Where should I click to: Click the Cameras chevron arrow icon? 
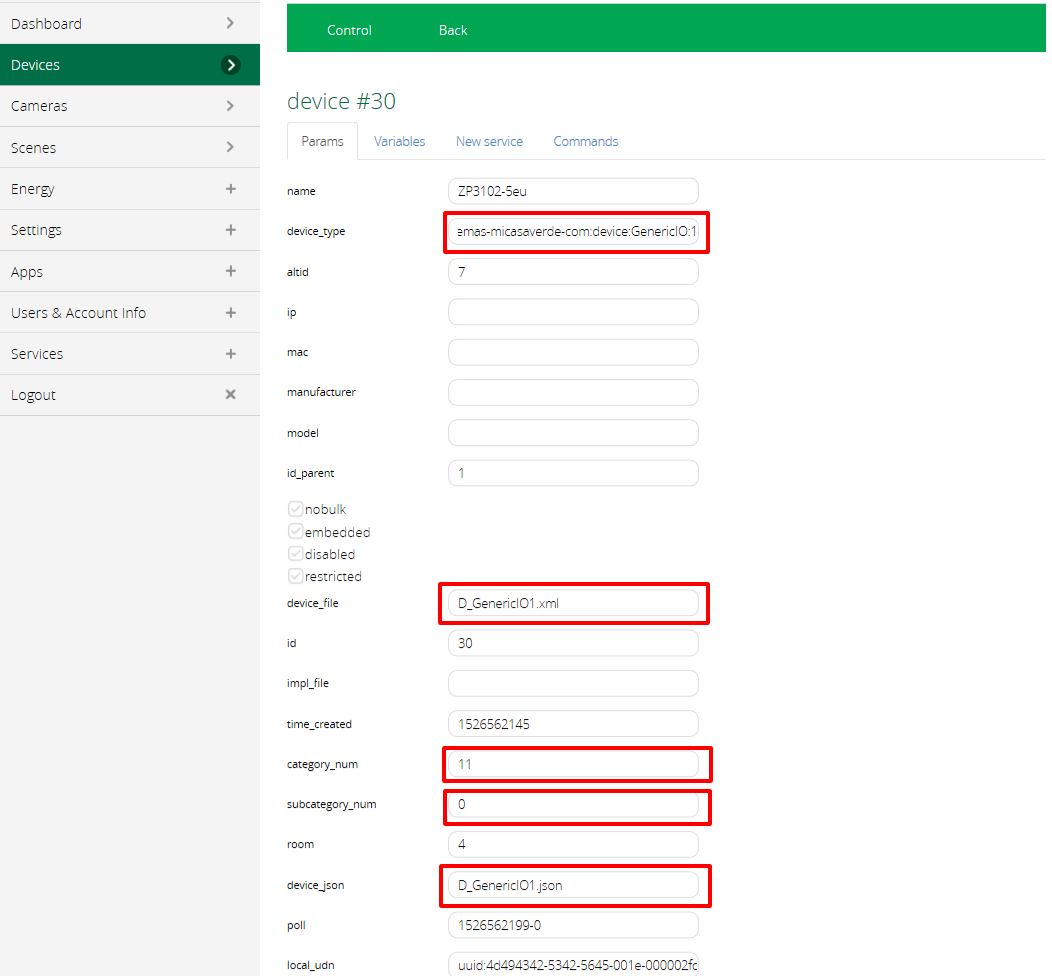point(230,106)
